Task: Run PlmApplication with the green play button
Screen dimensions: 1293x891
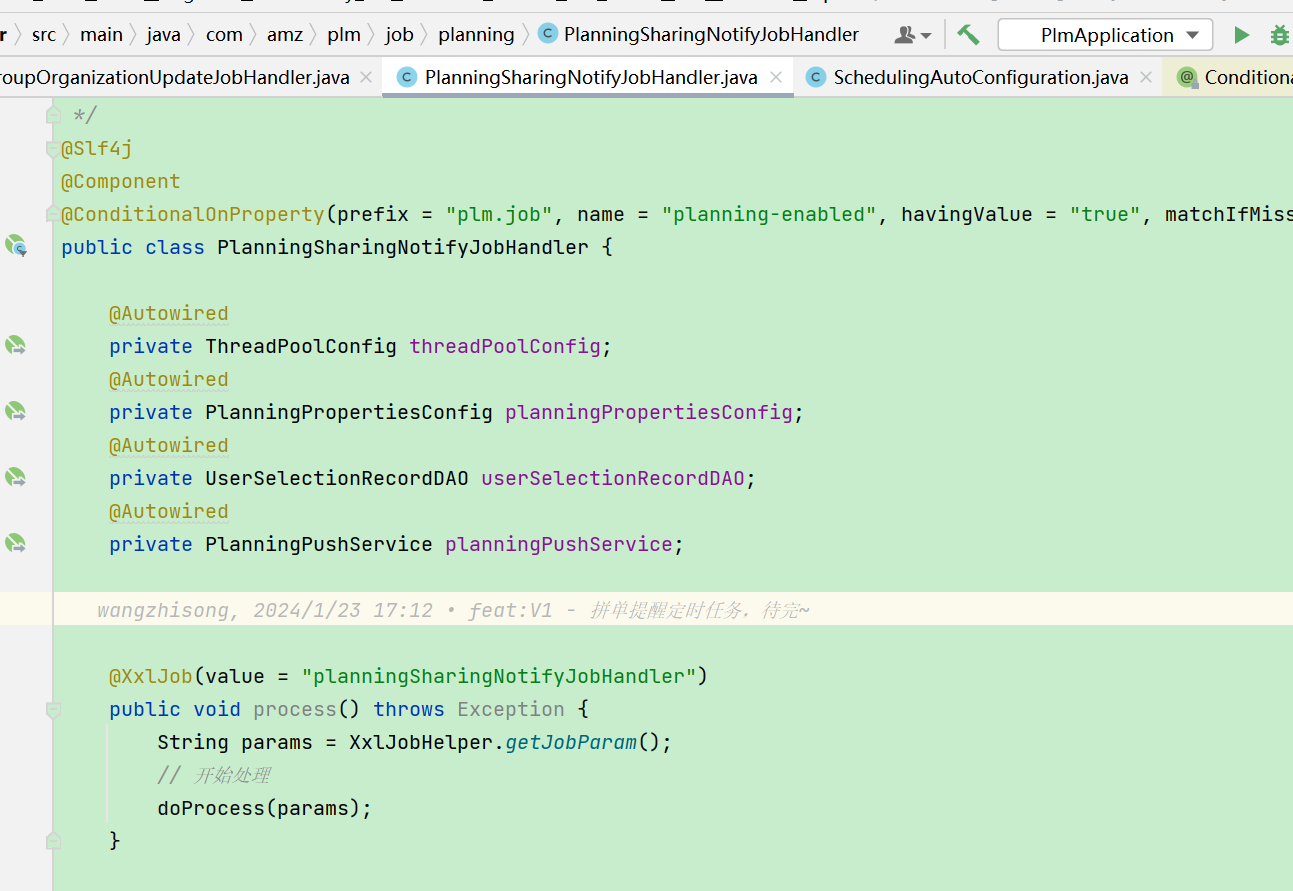Action: pos(1241,35)
